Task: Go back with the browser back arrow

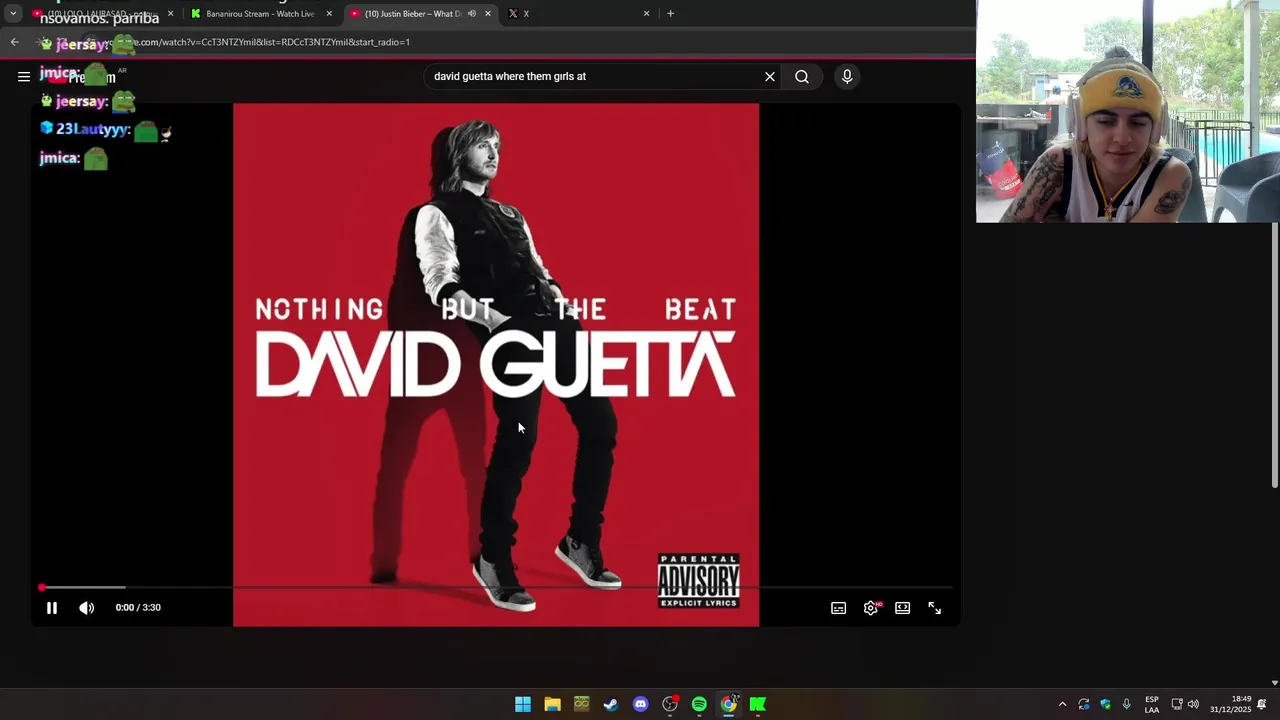Action: pyautogui.click(x=14, y=42)
